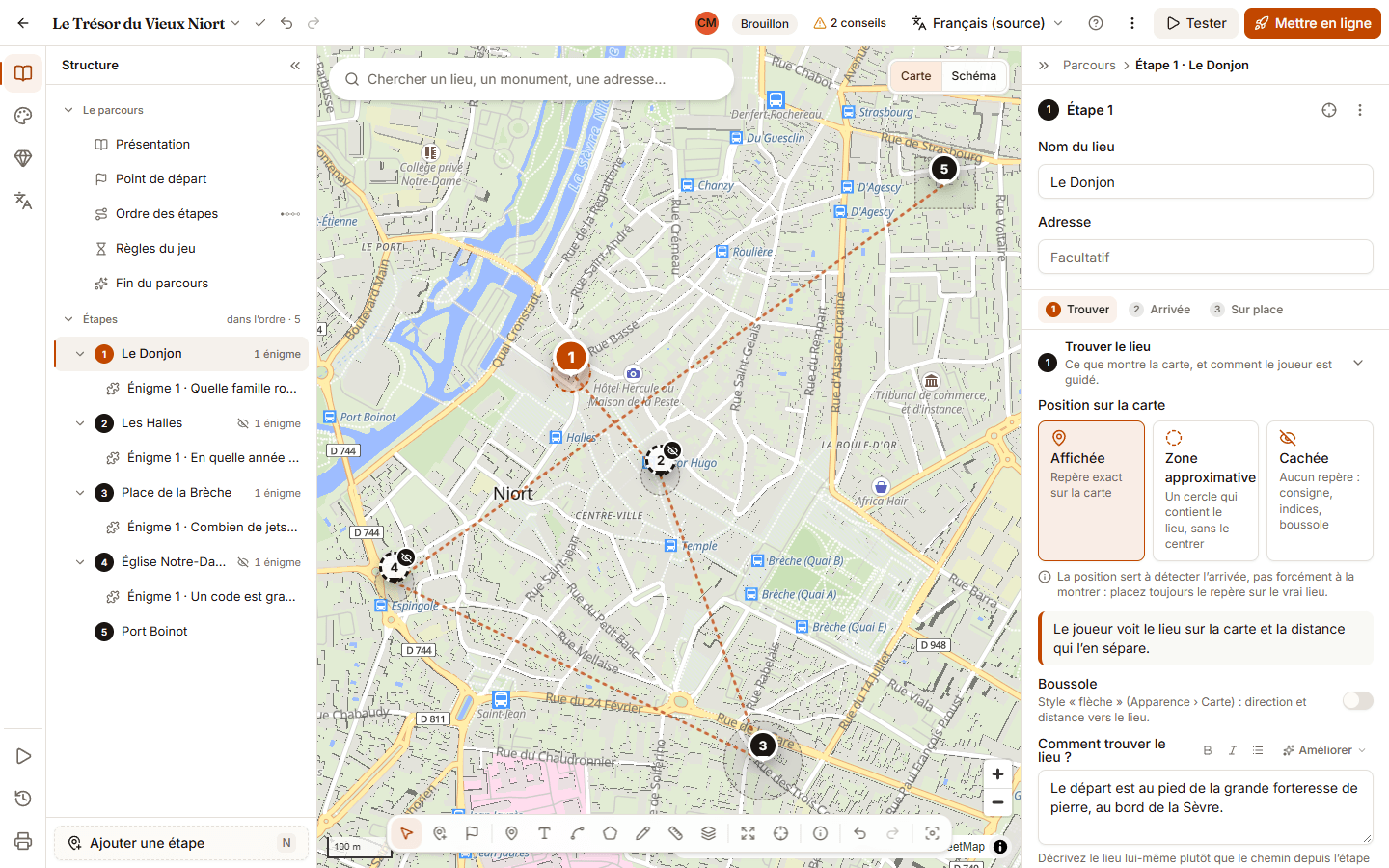The height and width of the screenshot is (868, 1389).
Task: Select the flag tool in map toolbar
Action: [473, 833]
